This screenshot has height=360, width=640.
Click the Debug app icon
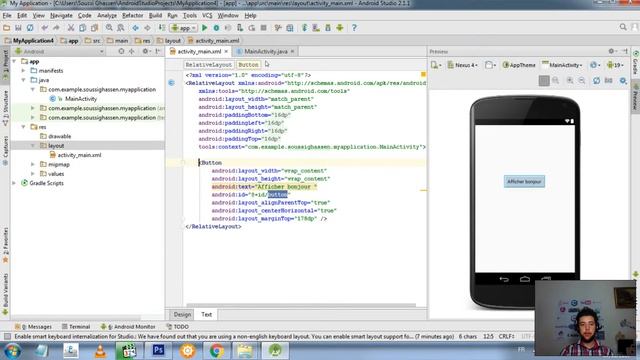216,28
